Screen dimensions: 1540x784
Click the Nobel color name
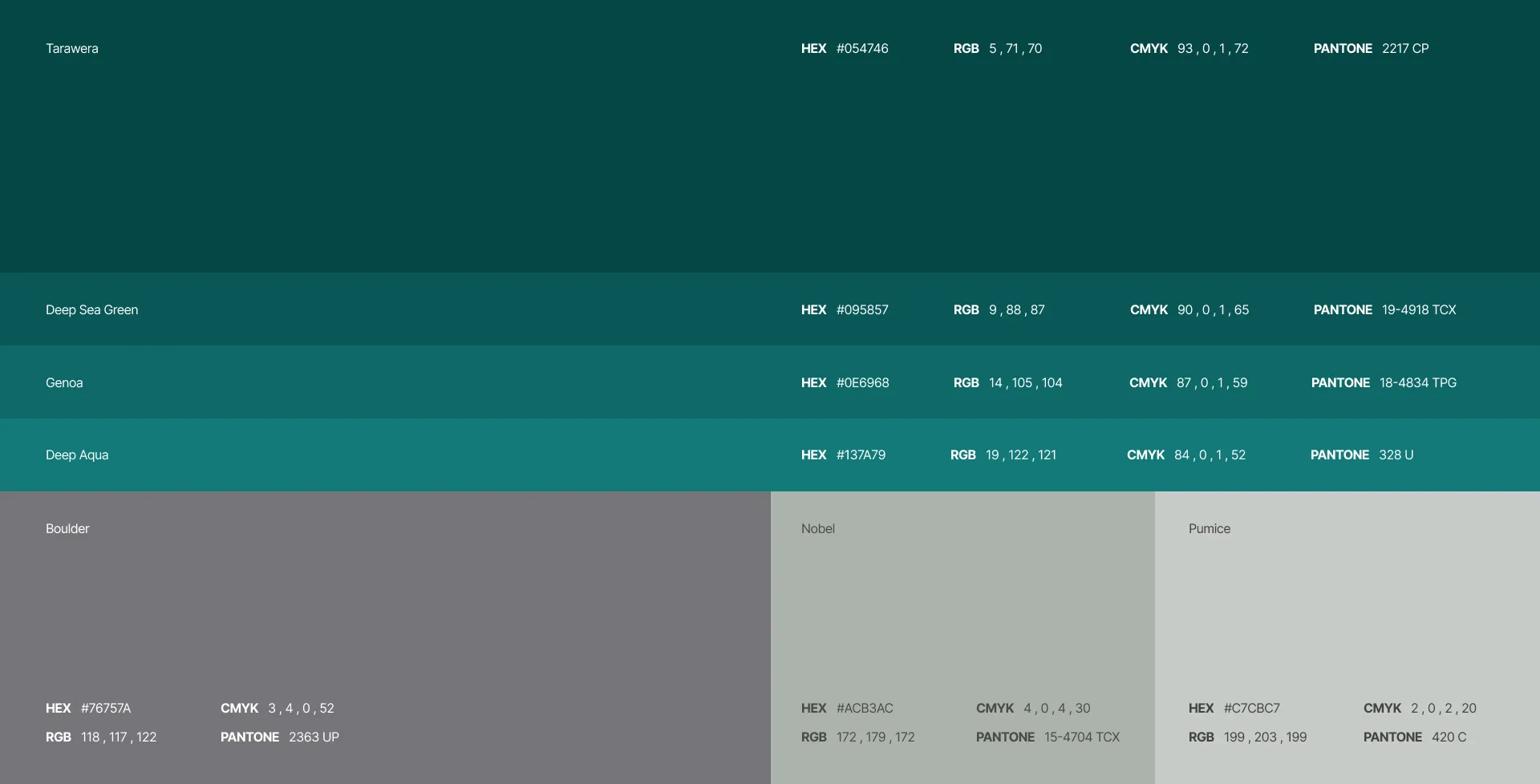coord(818,528)
